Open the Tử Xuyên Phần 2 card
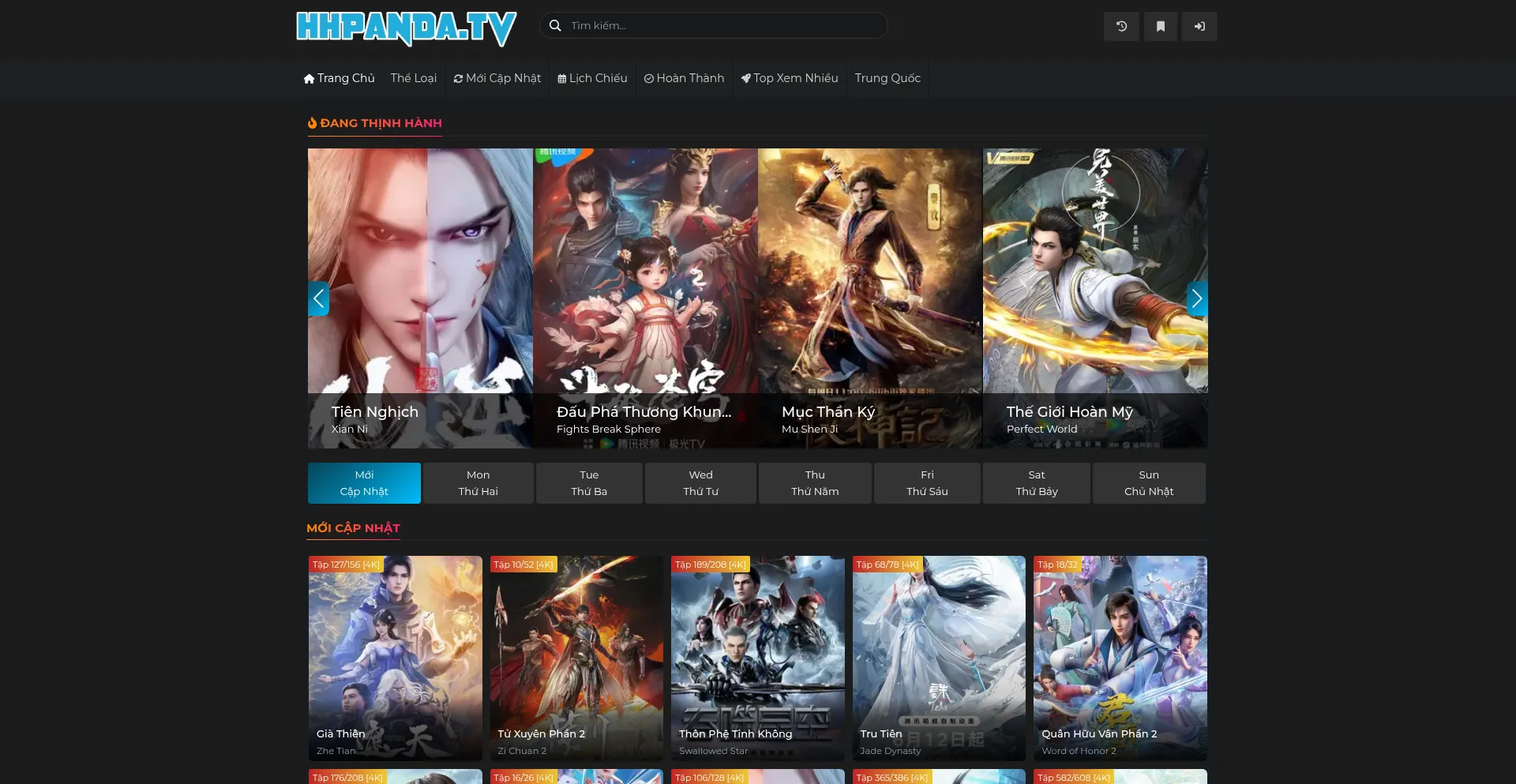The height and width of the screenshot is (784, 1516). [x=576, y=658]
